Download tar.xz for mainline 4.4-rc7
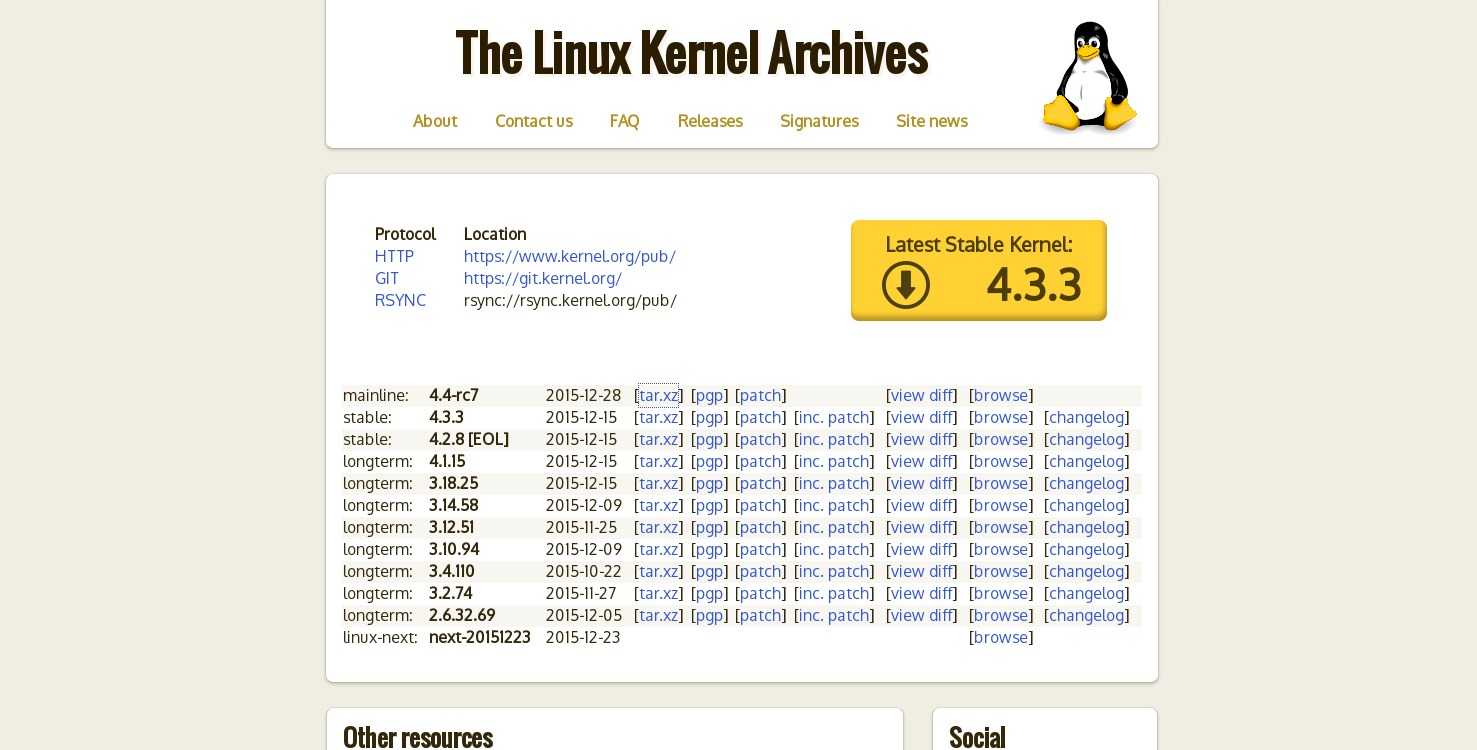This screenshot has width=1477, height=750. point(658,395)
